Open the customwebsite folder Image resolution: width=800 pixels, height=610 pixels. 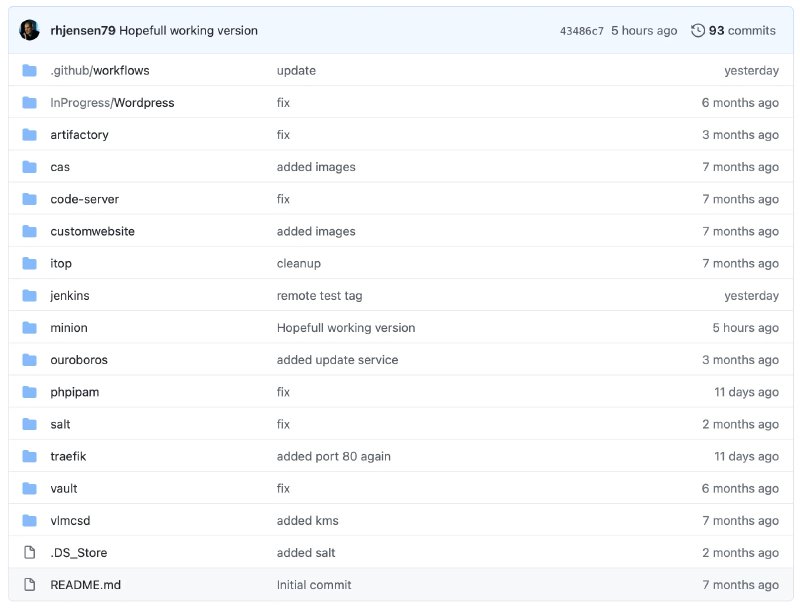92,231
